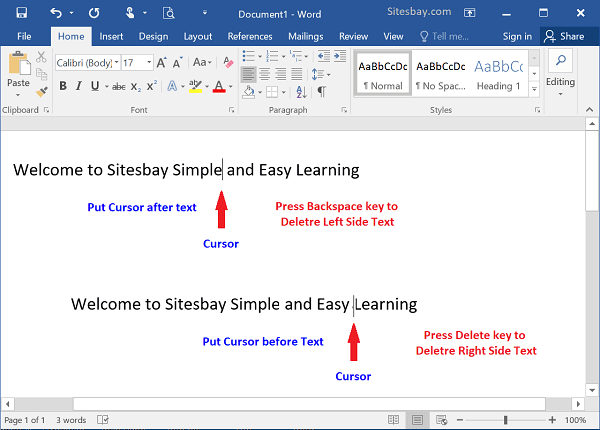
Task: Open the Mailings tab
Action: point(306,36)
